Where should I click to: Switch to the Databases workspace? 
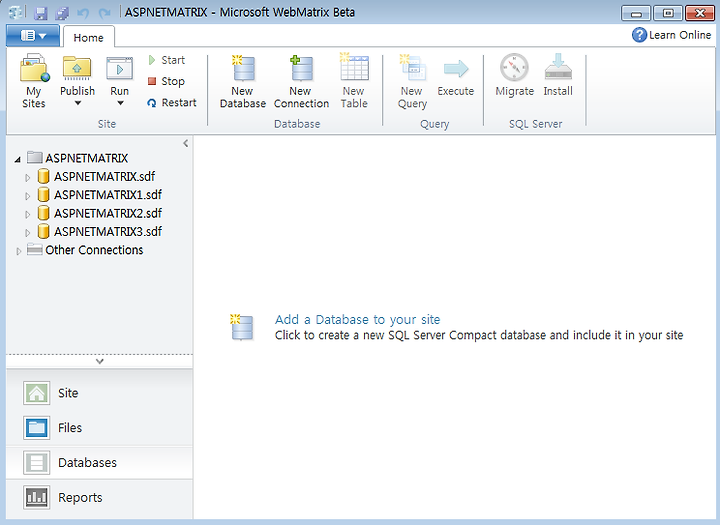99,463
